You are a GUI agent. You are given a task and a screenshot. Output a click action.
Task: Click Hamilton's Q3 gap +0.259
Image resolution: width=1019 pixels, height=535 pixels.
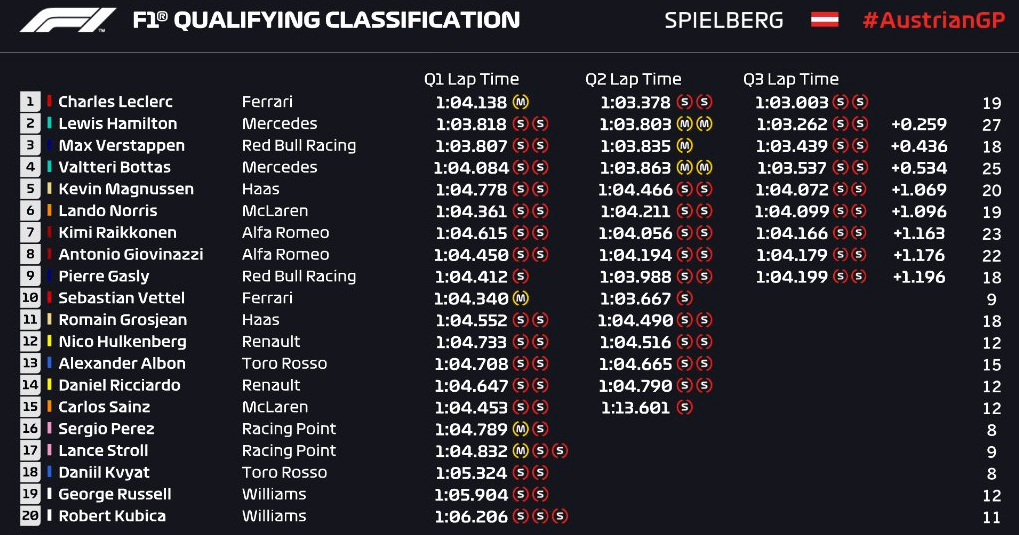pyautogui.click(x=919, y=124)
